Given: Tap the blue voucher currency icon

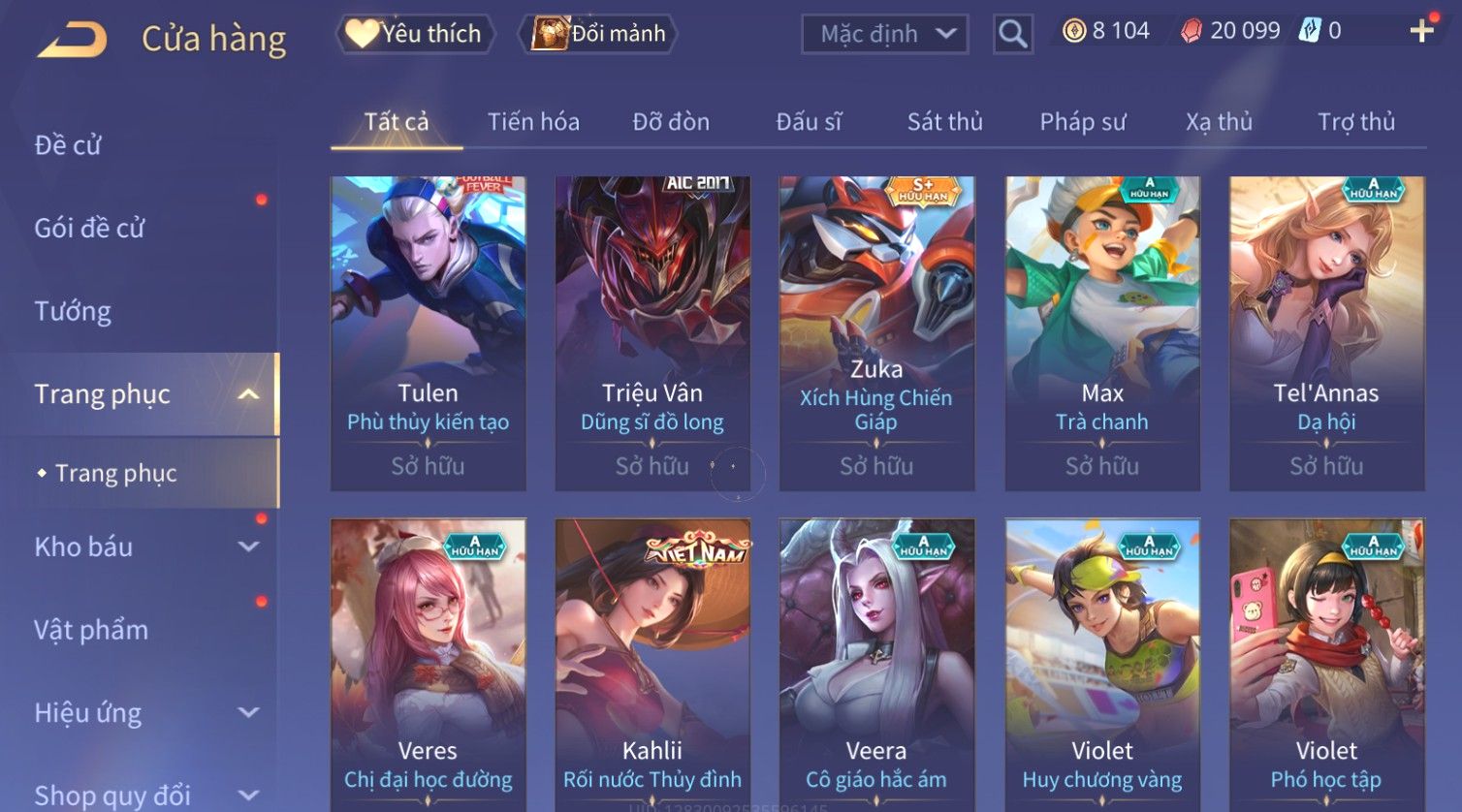Looking at the screenshot, I should tap(1310, 31).
